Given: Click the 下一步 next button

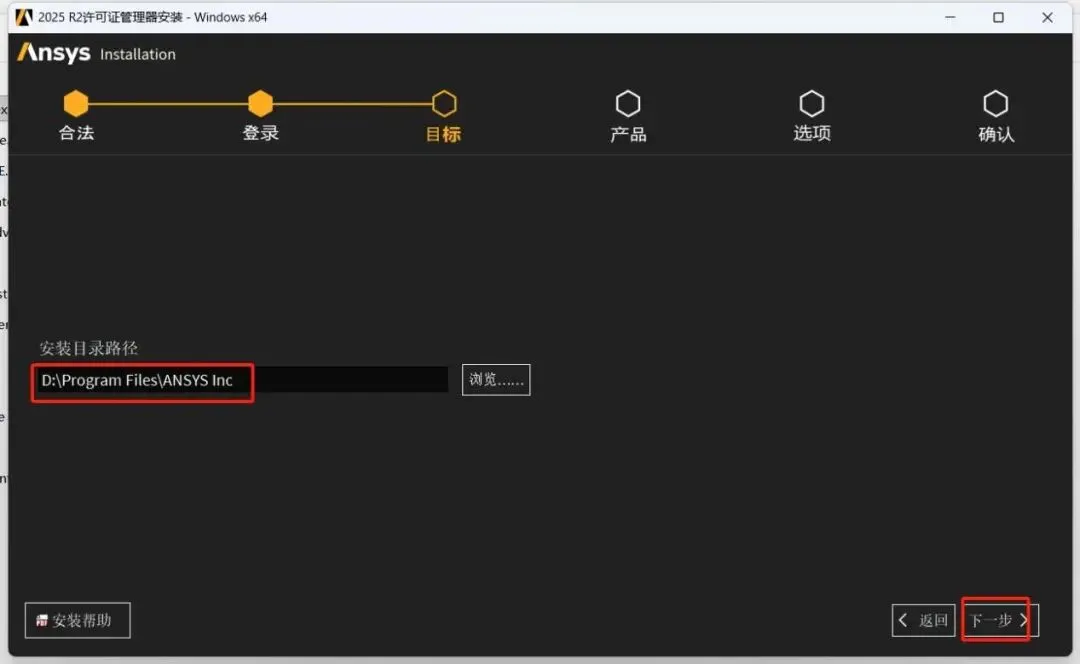Looking at the screenshot, I should pos(1000,620).
